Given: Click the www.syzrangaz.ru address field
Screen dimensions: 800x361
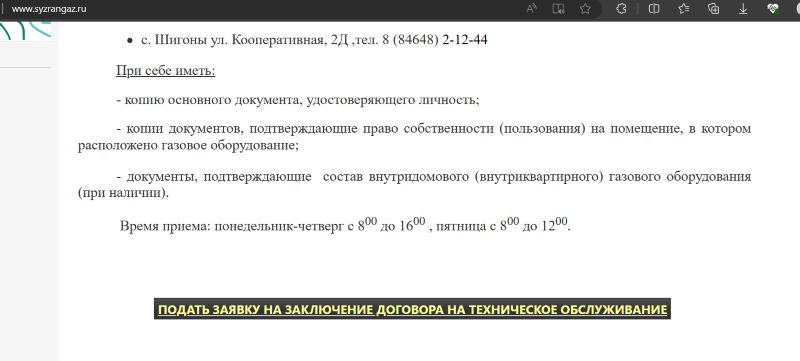Looking at the screenshot, I should tap(255, 9).
